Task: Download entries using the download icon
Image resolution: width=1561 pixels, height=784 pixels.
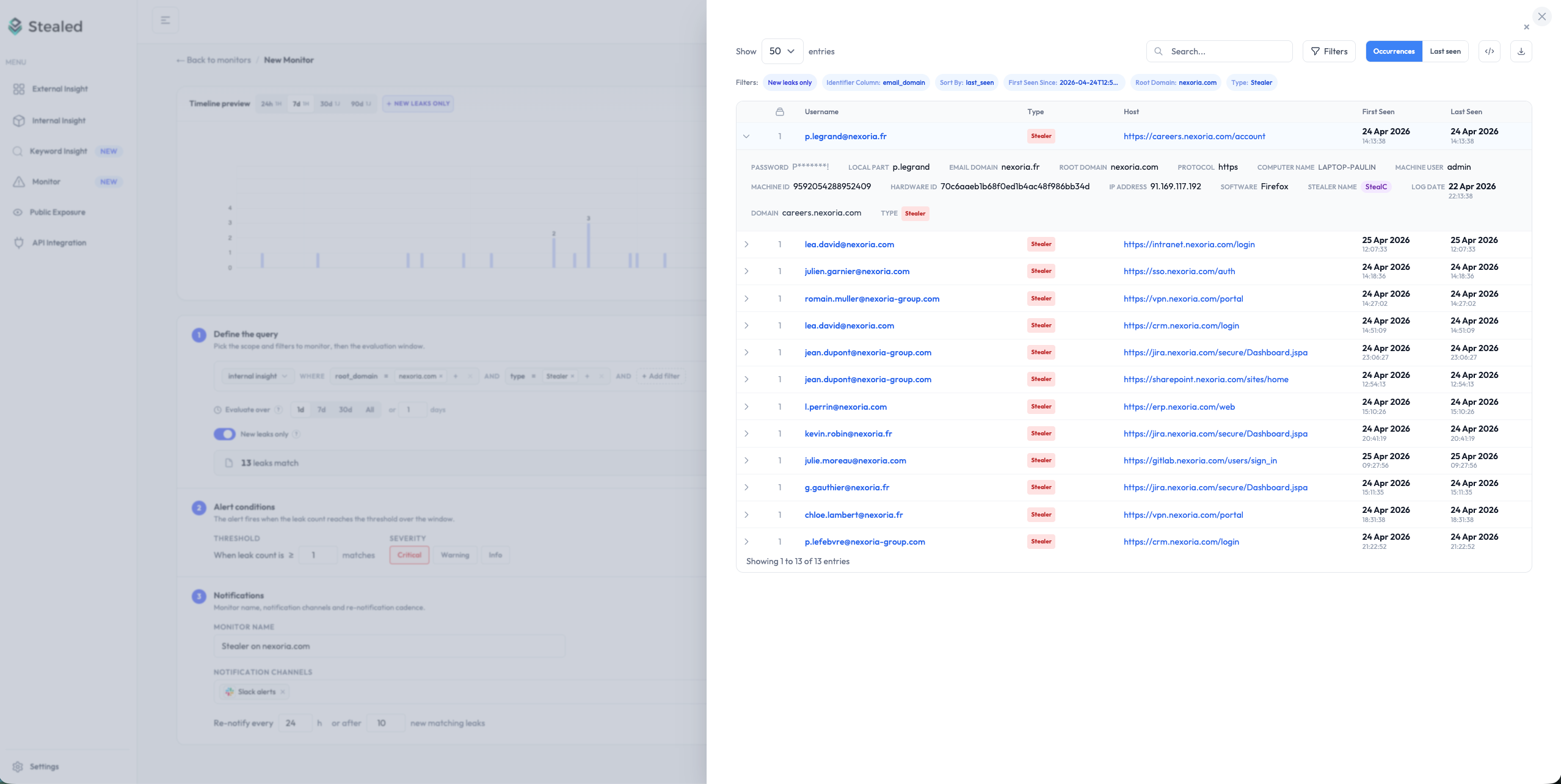Action: tap(1521, 51)
